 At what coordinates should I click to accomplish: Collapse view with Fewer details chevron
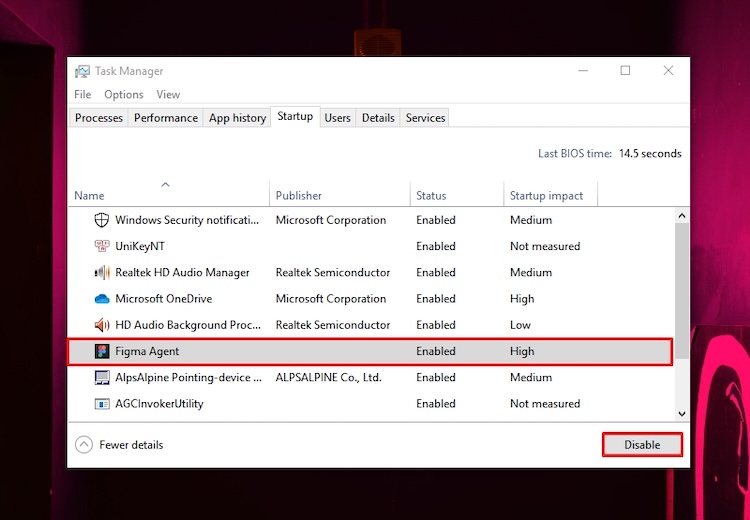click(x=84, y=445)
